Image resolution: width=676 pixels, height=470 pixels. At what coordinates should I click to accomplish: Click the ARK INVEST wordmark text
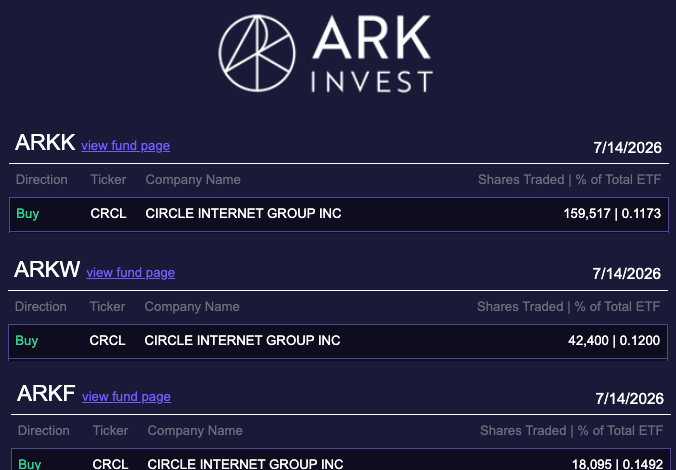click(x=372, y=54)
